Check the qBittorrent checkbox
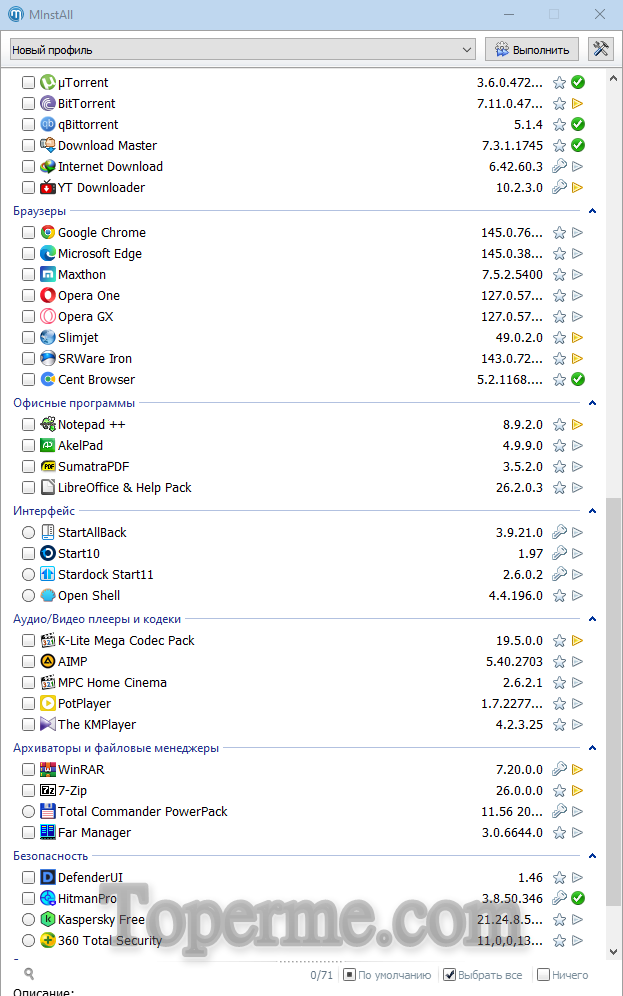Image resolution: width=623 pixels, height=996 pixels. (28, 125)
